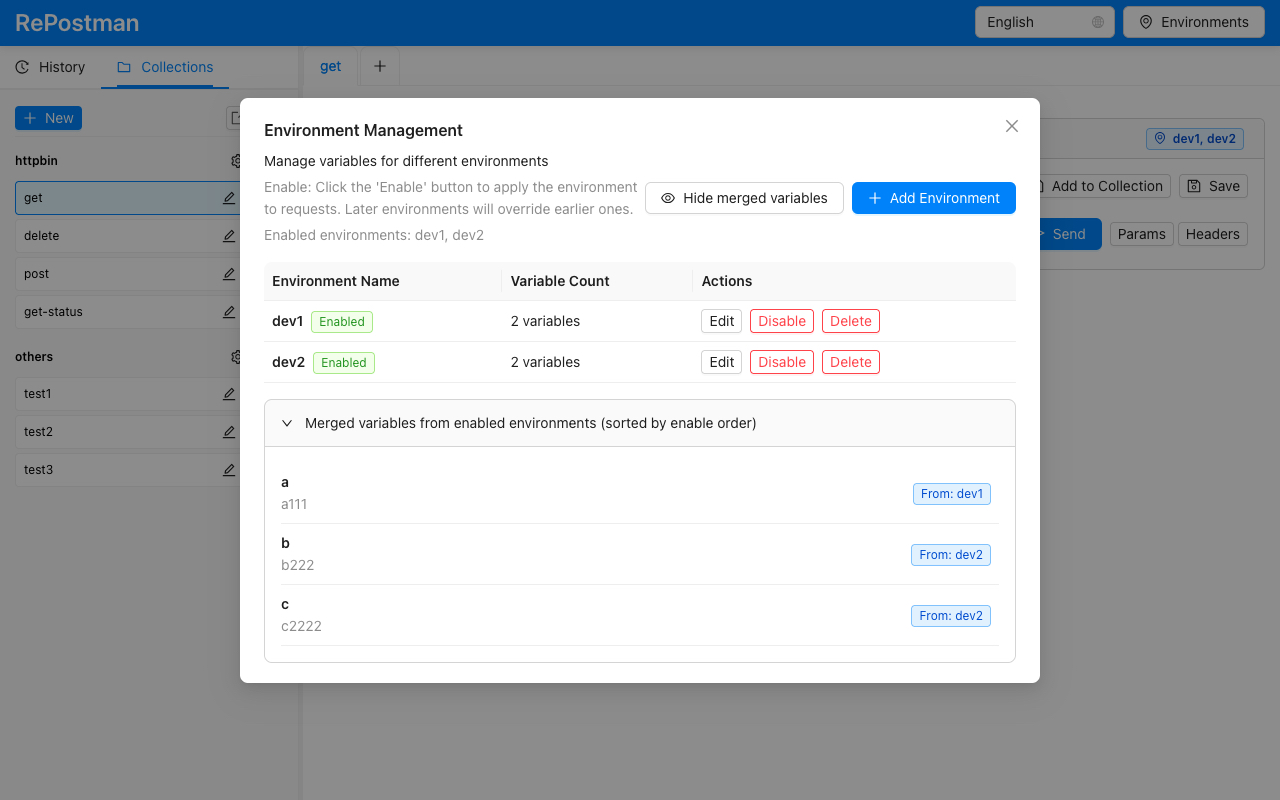Click pencil edit icon for get request

pos(229,198)
